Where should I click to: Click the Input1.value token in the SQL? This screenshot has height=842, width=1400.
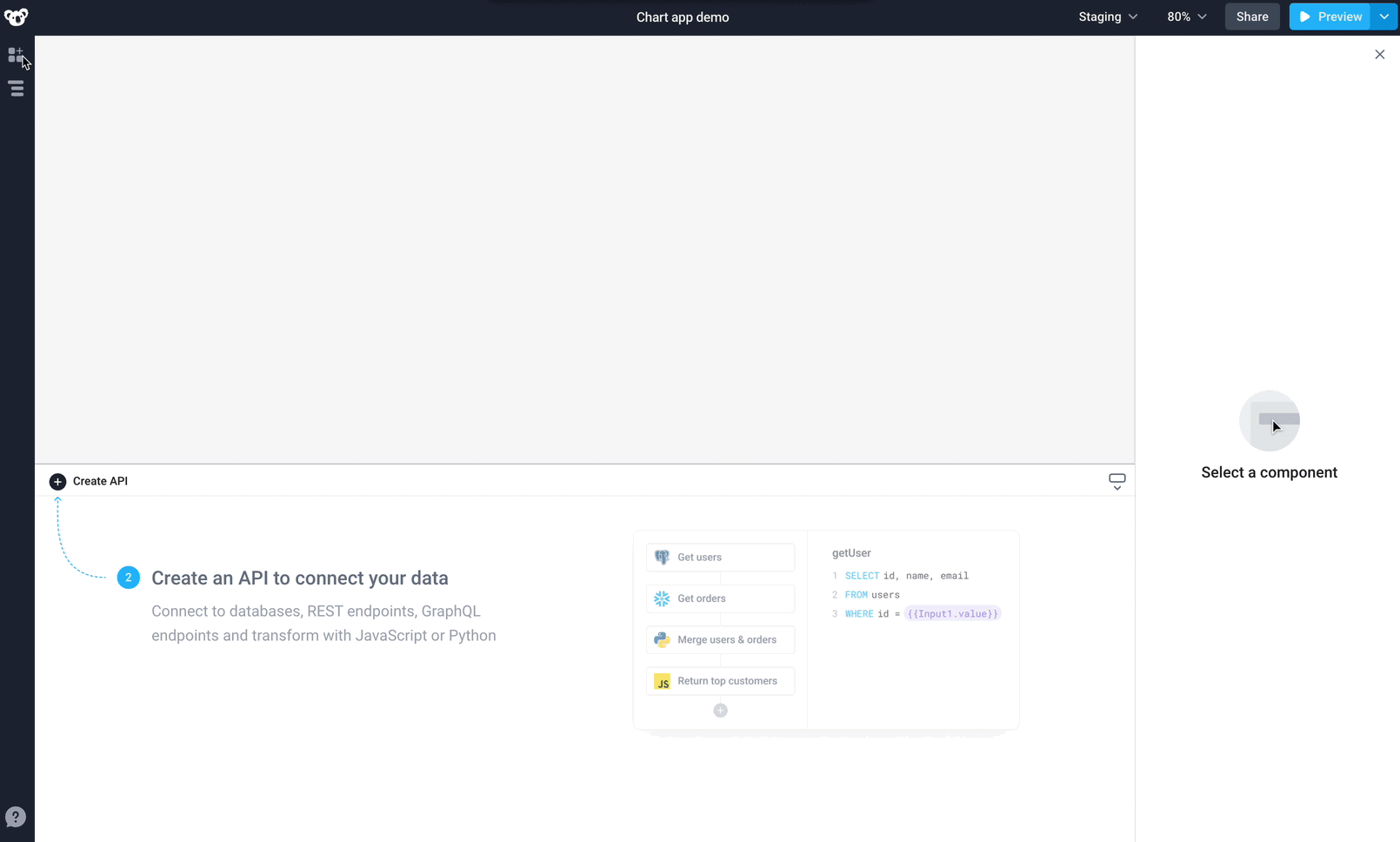tap(952, 613)
